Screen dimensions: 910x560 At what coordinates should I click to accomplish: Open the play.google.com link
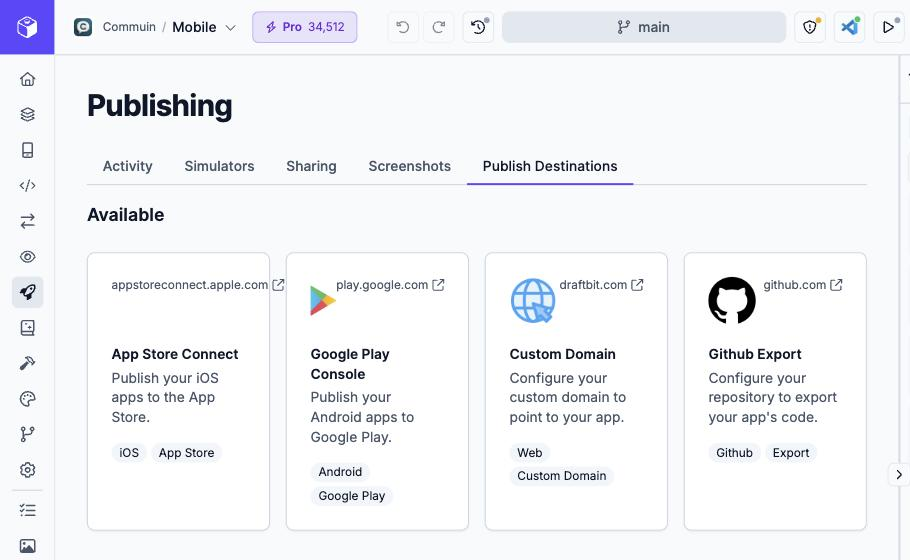tap(382, 285)
